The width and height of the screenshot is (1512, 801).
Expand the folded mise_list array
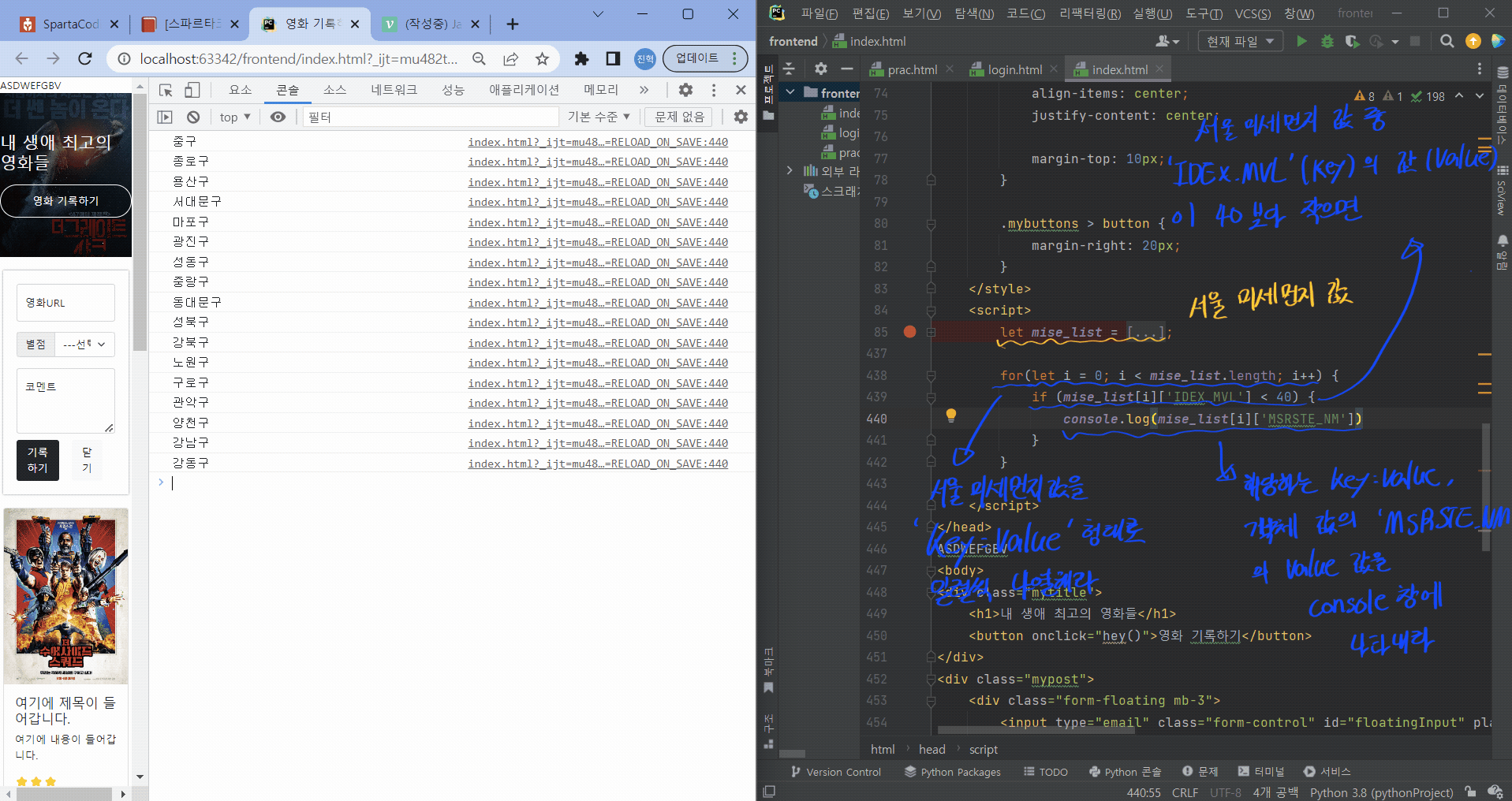pyautogui.click(x=1145, y=332)
